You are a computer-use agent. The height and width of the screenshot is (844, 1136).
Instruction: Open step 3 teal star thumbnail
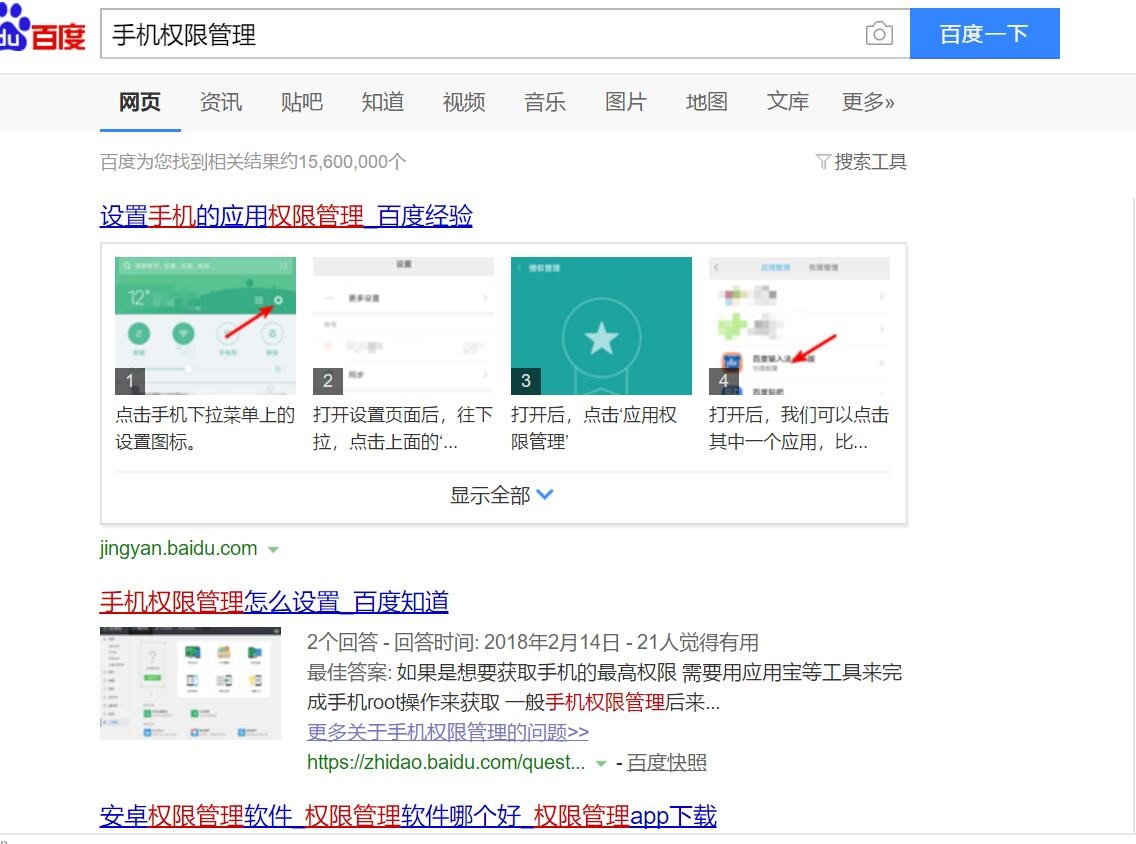[601, 326]
